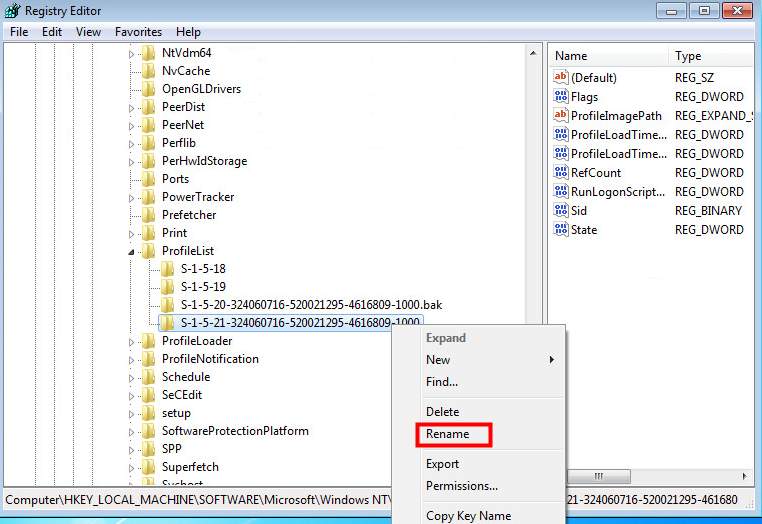Viewport: 762px width, 524px height.
Task: Expand the Print key
Action: [x=131, y=234]
